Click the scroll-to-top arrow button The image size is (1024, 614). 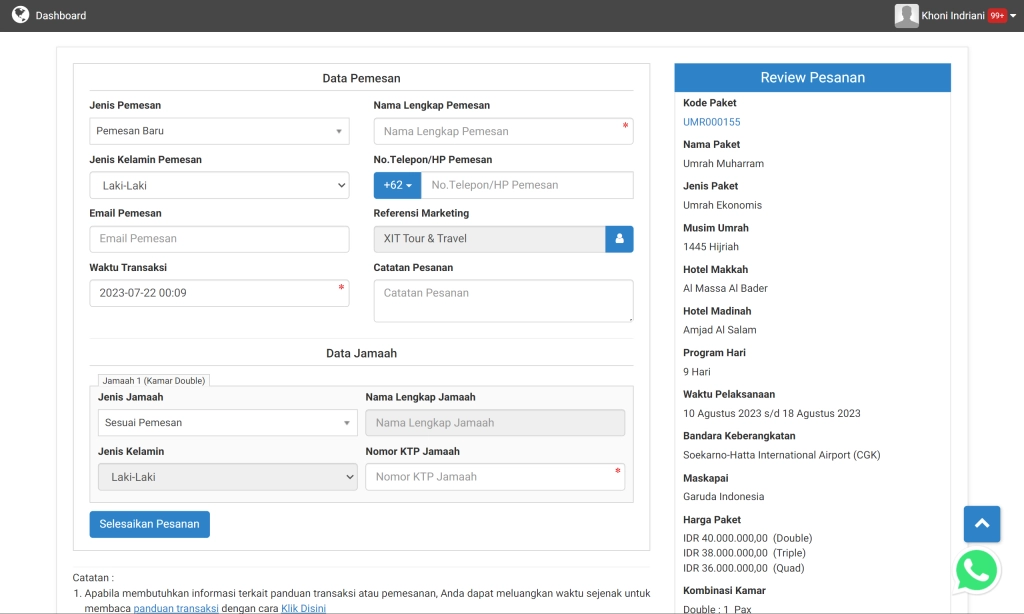point(981,523)
